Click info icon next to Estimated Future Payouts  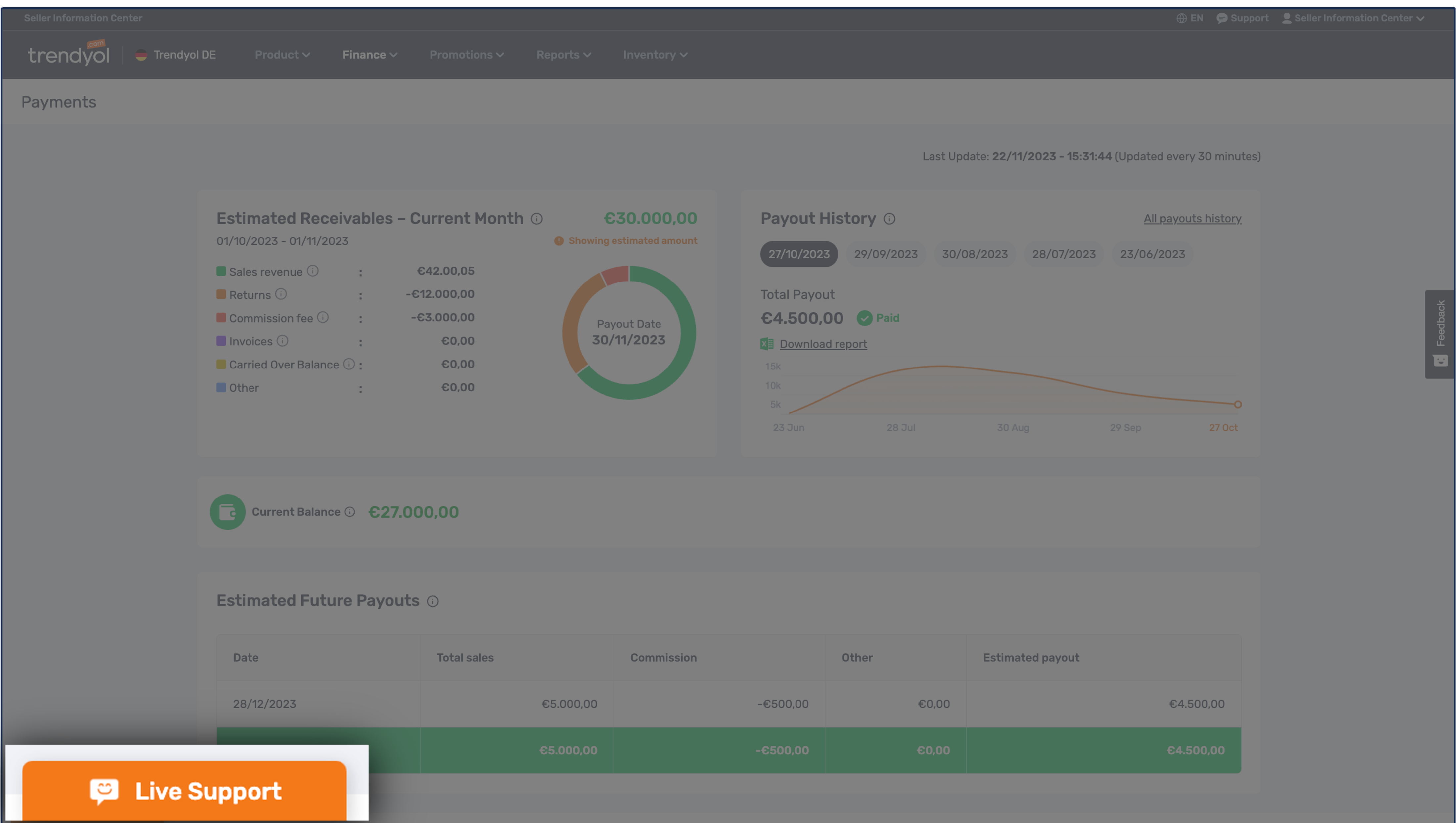click(x=432, y=601)
